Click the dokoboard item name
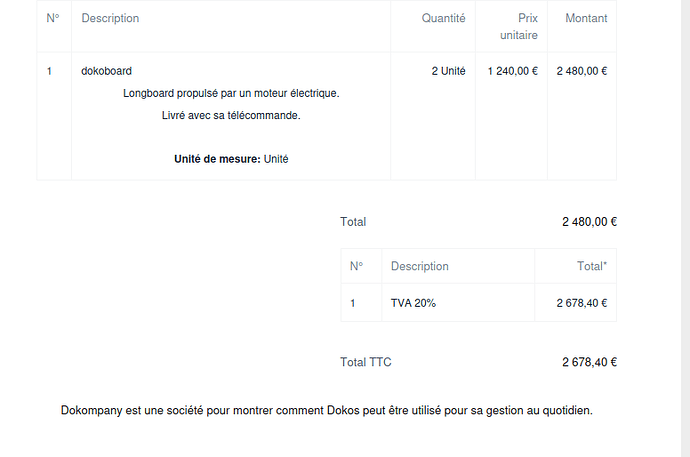 106,71
